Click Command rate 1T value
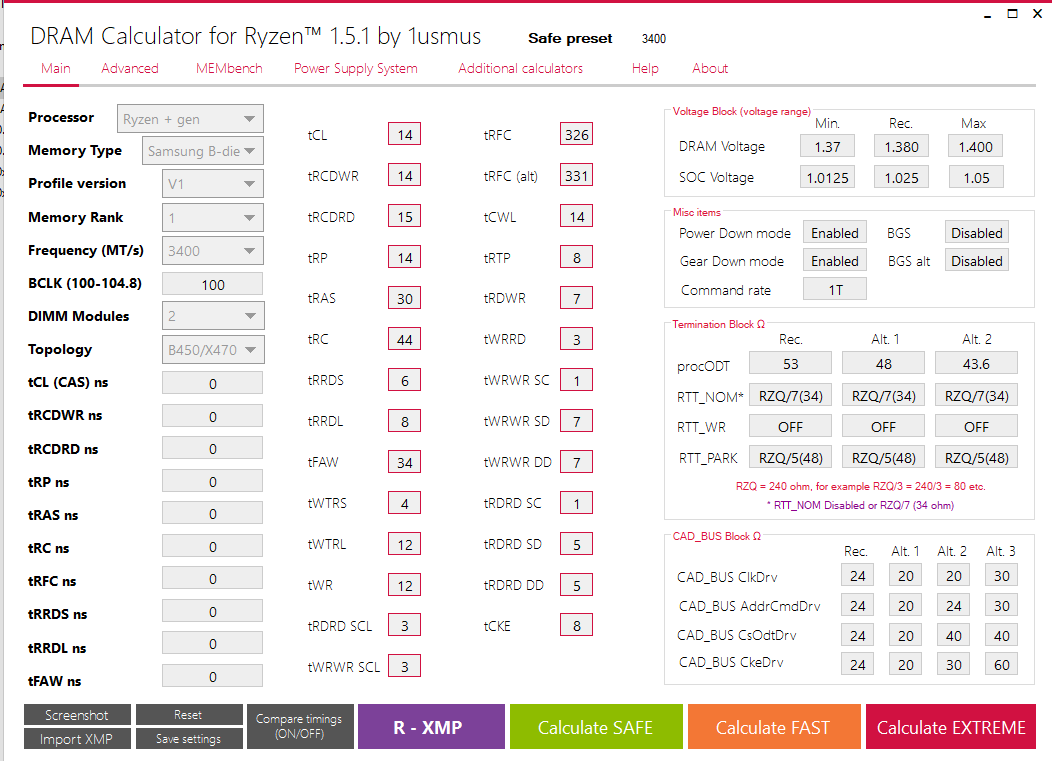 (835, 289)
